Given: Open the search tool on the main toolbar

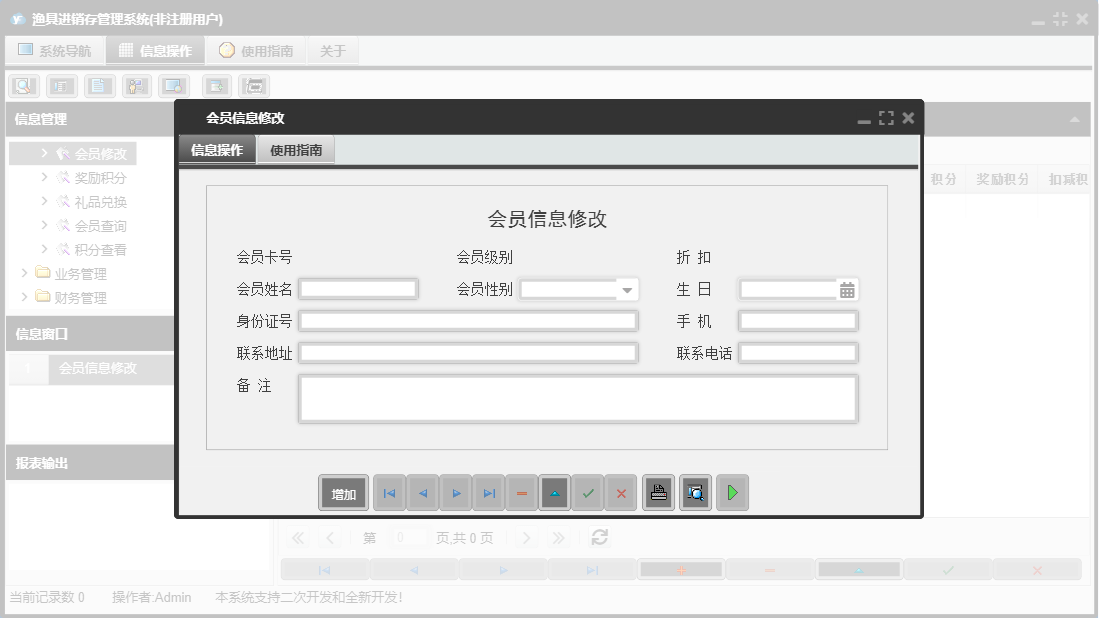Looking at the screenshot, I should point(23,86).
